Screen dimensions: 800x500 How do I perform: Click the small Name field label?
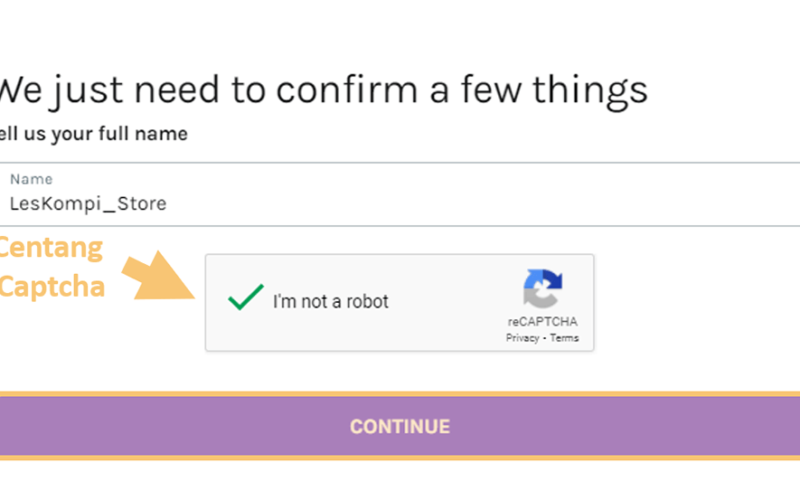pyautogui.click(x=32, y=179)
